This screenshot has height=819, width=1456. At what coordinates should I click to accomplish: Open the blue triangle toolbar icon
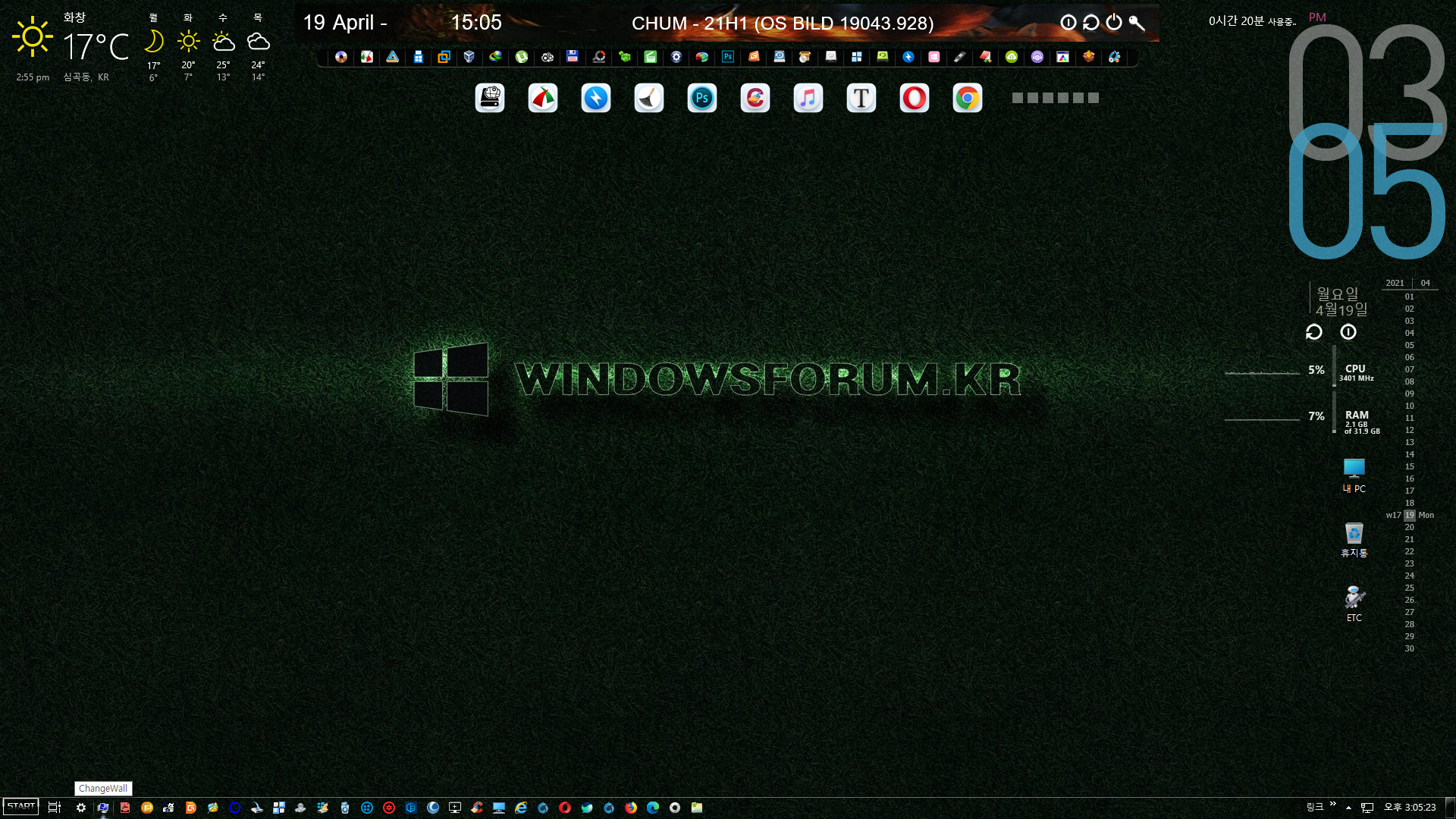point(392,57)
